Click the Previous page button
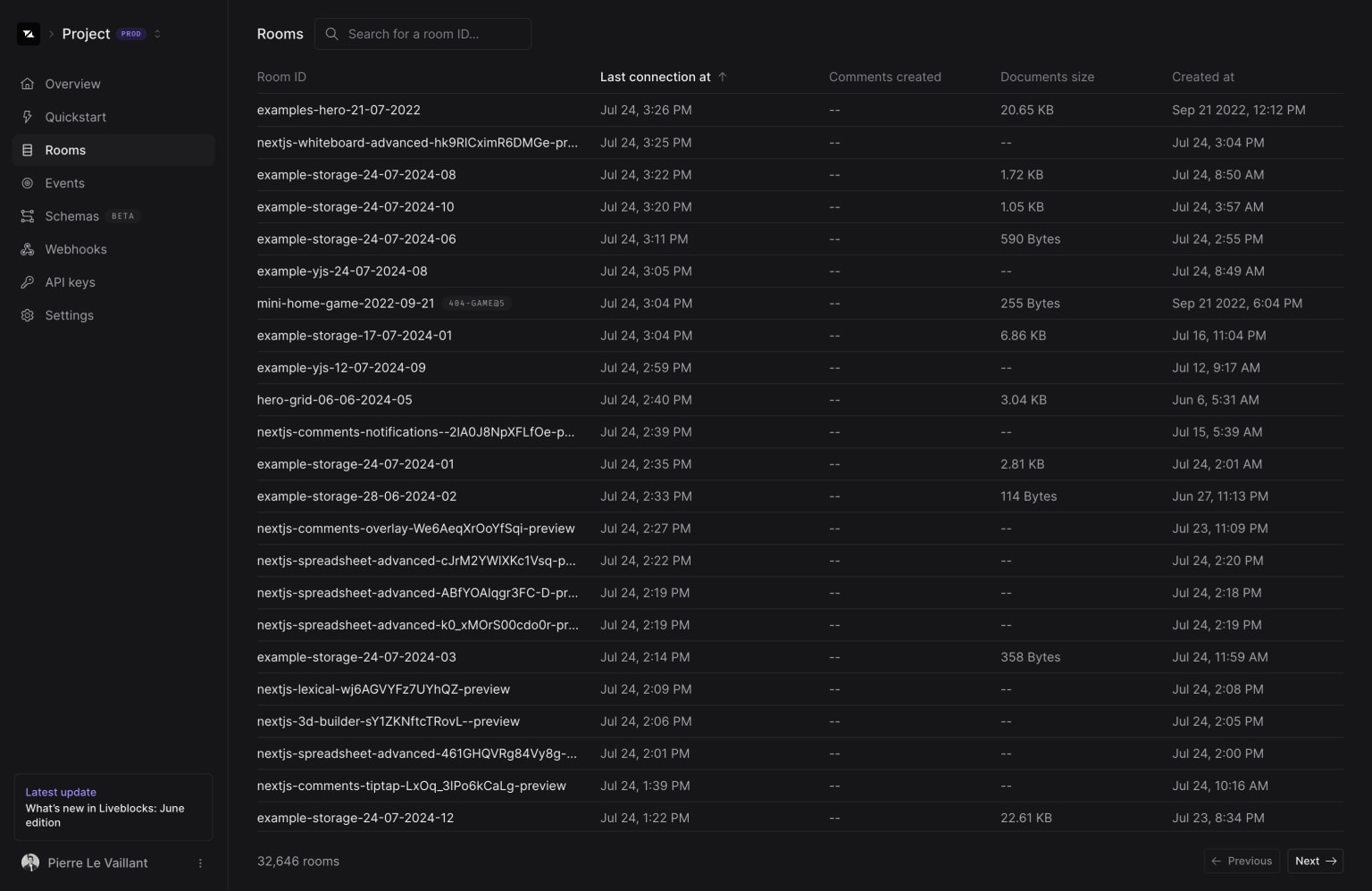Image resolution: width=1372 pixels, height=891 pixels. (1242, 861)
